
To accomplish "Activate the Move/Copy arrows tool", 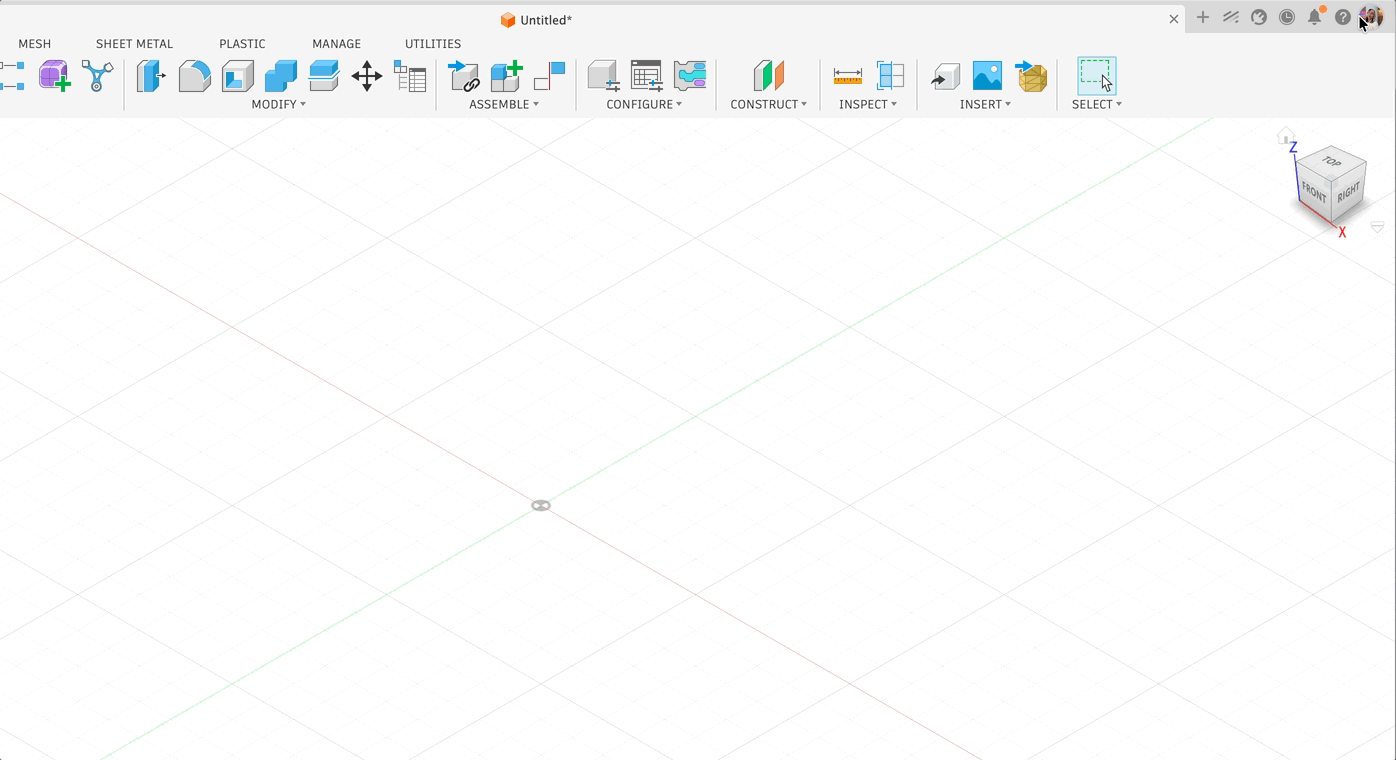I will [367, 76].
